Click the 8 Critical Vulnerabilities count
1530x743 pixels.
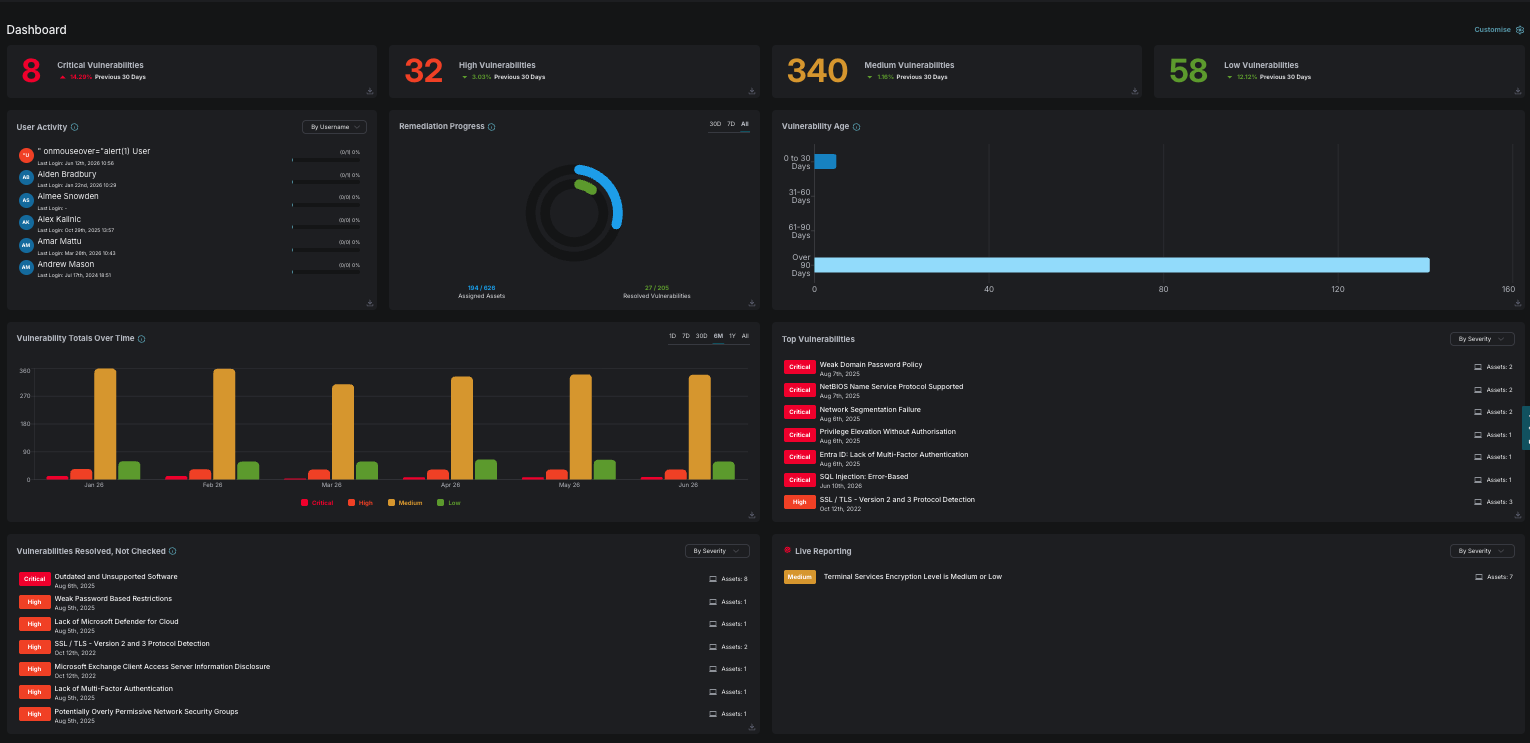(31, 71)
